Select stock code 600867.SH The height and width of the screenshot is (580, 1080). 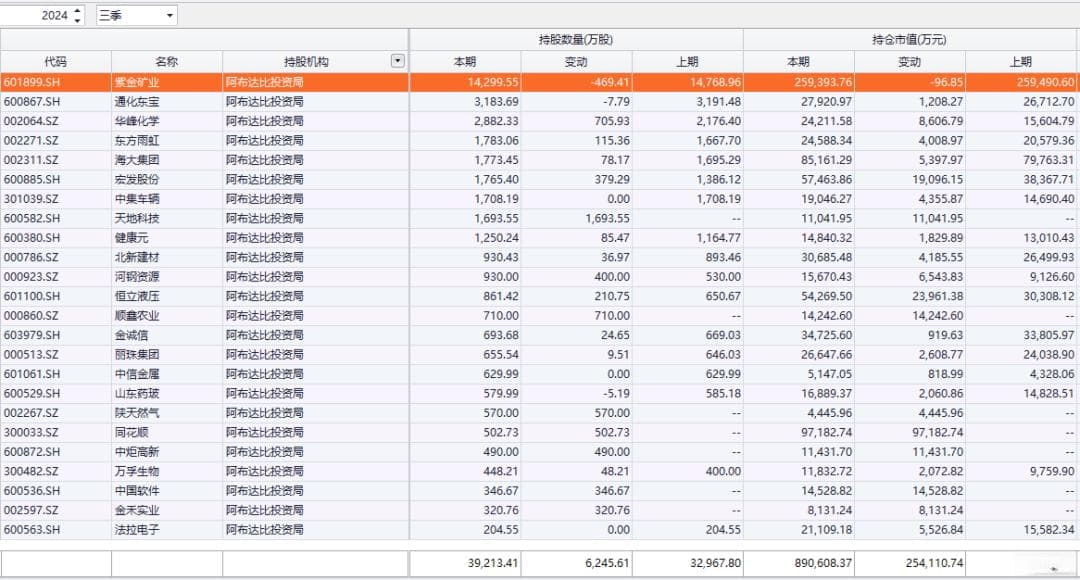pos(56,101)
